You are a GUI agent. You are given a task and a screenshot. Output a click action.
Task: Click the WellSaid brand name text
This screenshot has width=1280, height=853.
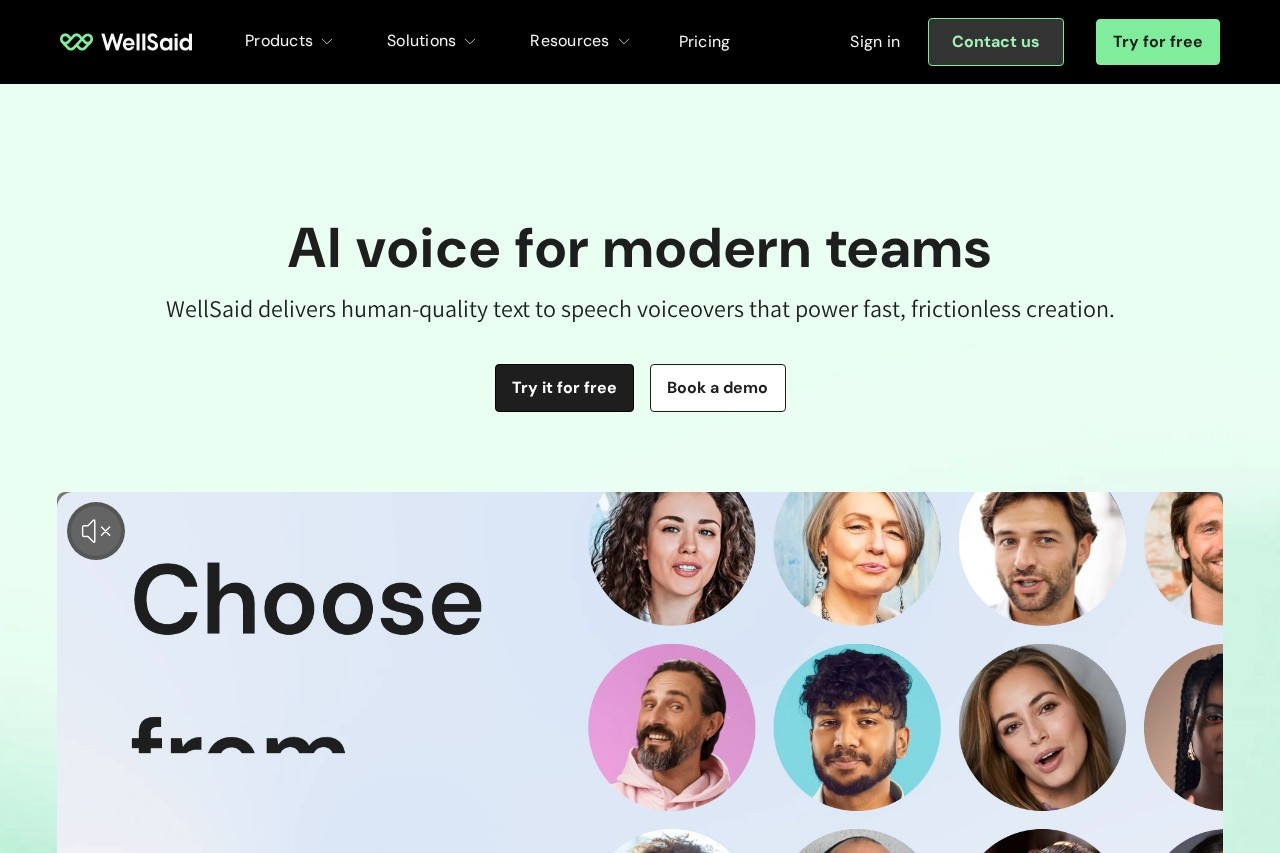(147, 42)
